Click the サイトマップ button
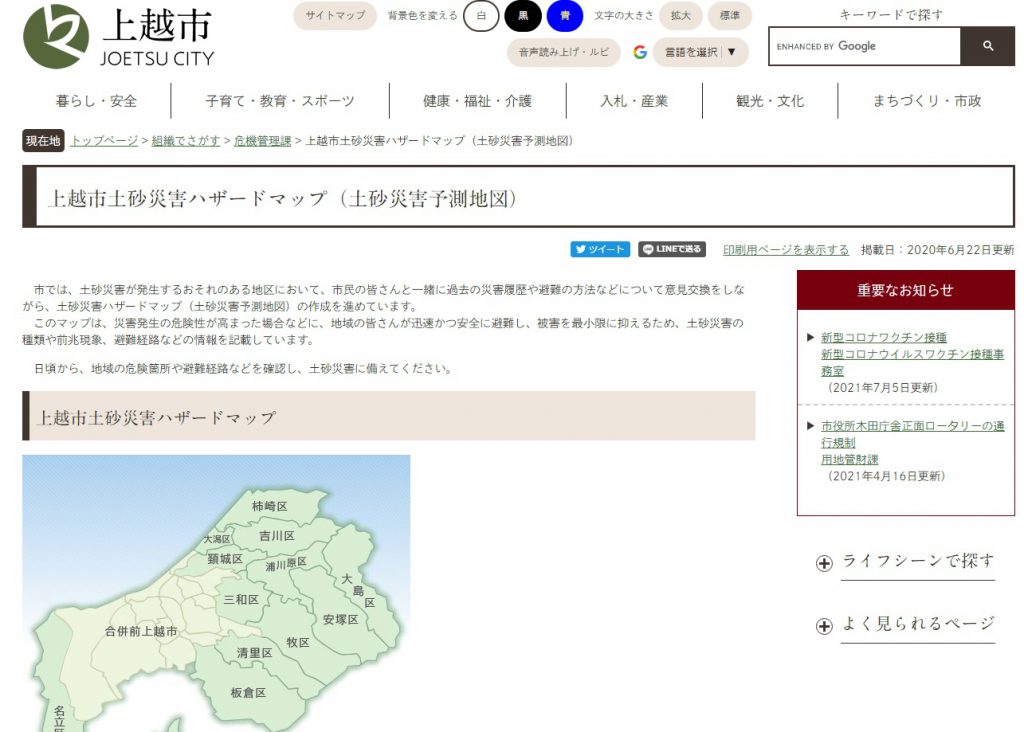This screenshot has width=1024, height=732. point(334,16)
